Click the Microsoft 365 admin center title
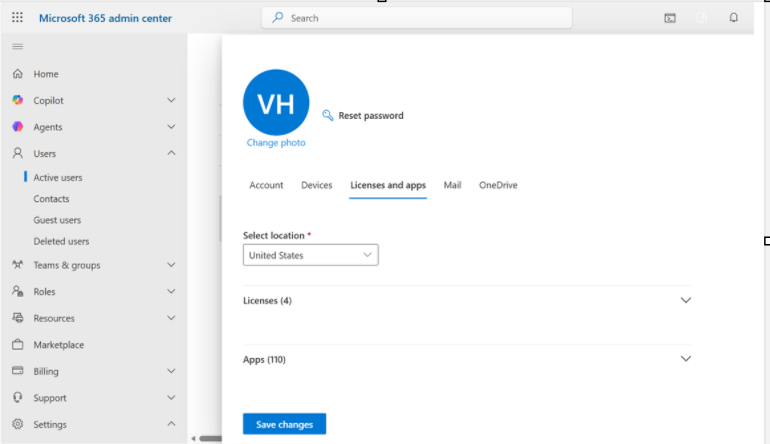Screen dimensions: 770x444 (x=106, y=18)
